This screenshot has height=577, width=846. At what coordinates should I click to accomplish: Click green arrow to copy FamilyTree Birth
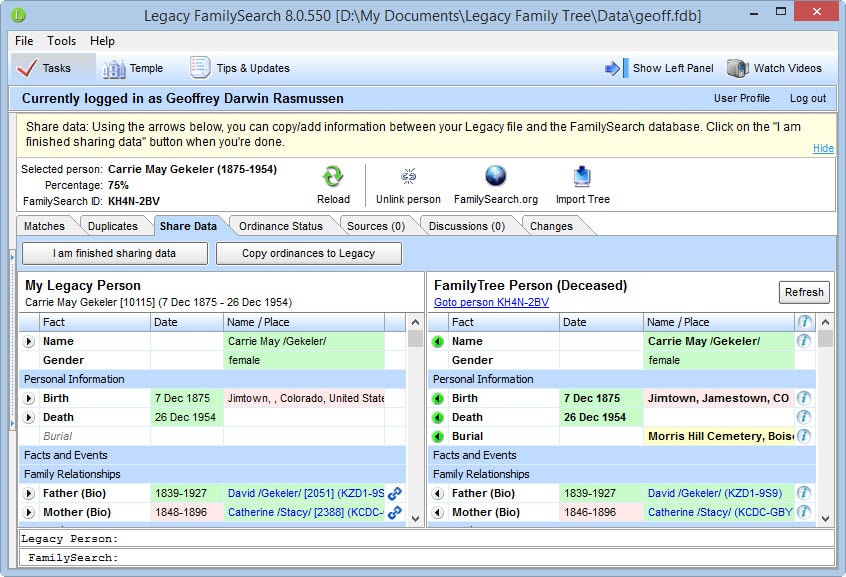[x=438, y=399]
